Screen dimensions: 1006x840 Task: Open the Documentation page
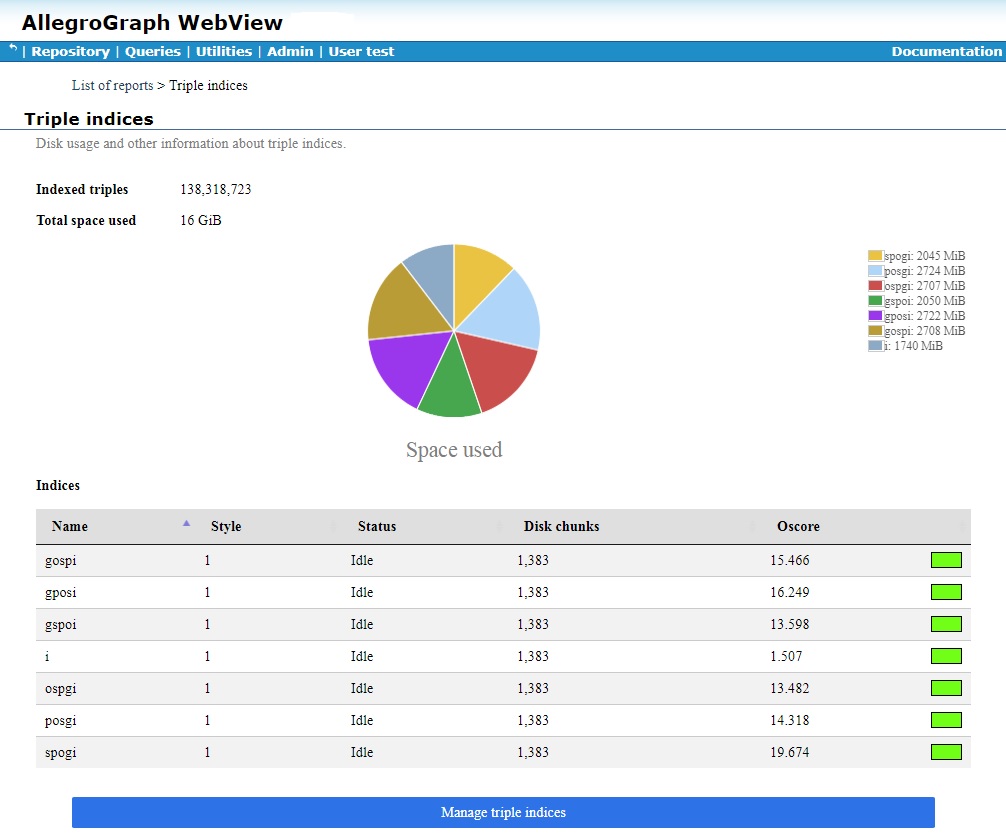point(946,51)
